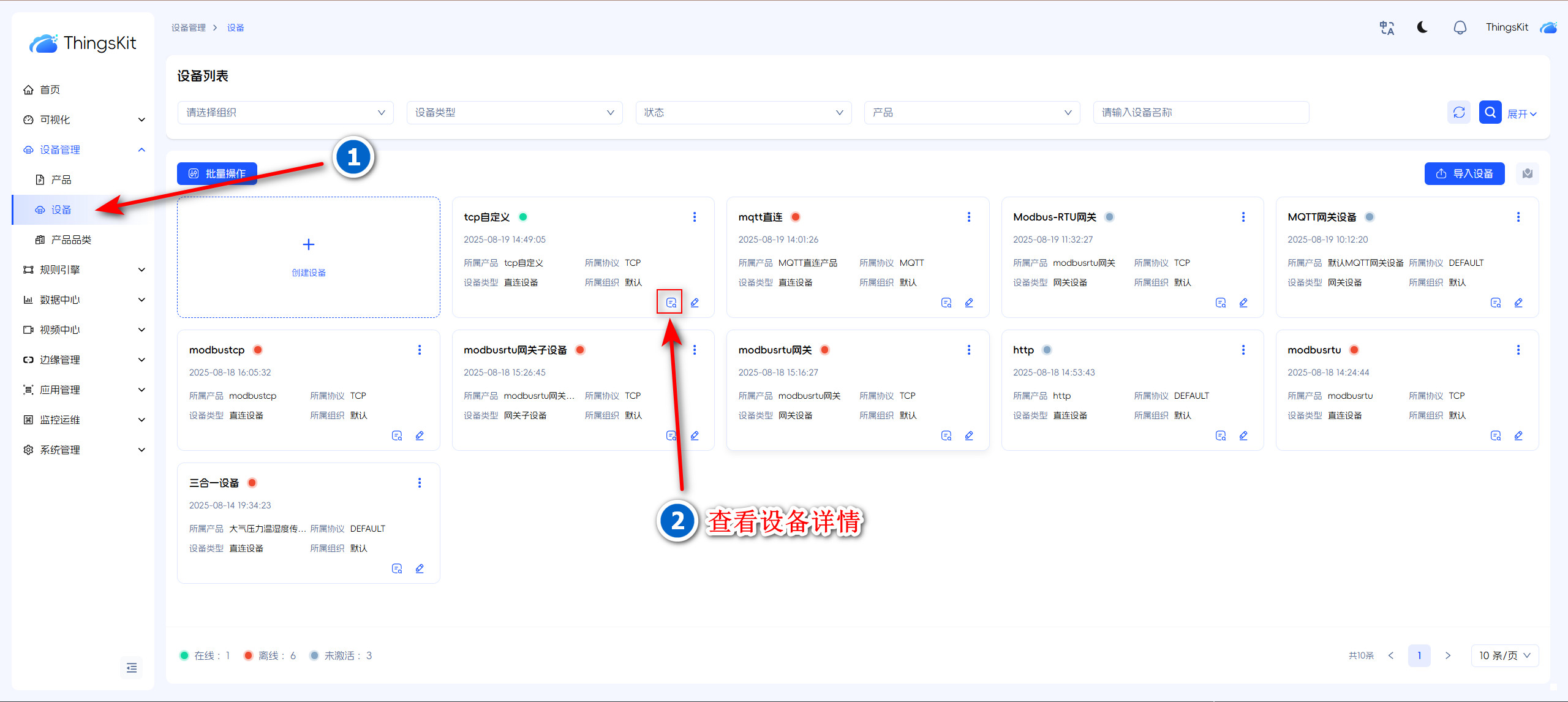The image size is (1568, 702).
Task: Open the 10 条/页 page size selector
Action: pyautogui.click(x=1504, y=655)
